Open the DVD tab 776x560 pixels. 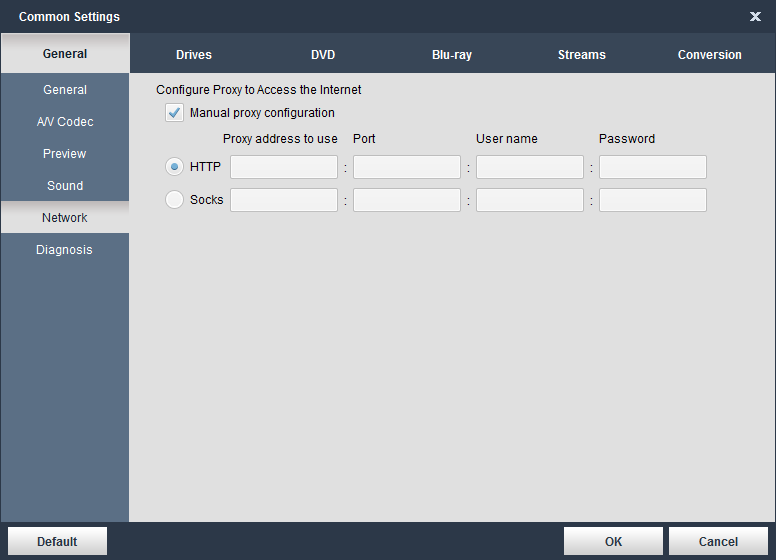323,55
